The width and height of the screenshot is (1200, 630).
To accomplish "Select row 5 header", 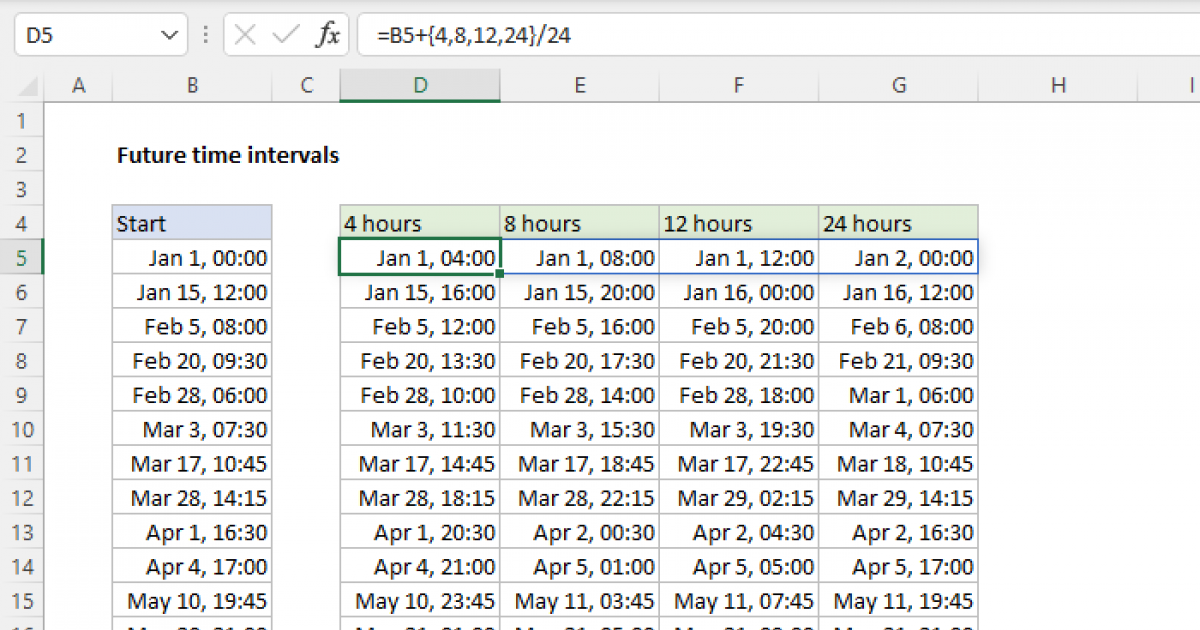I will 22,257.
